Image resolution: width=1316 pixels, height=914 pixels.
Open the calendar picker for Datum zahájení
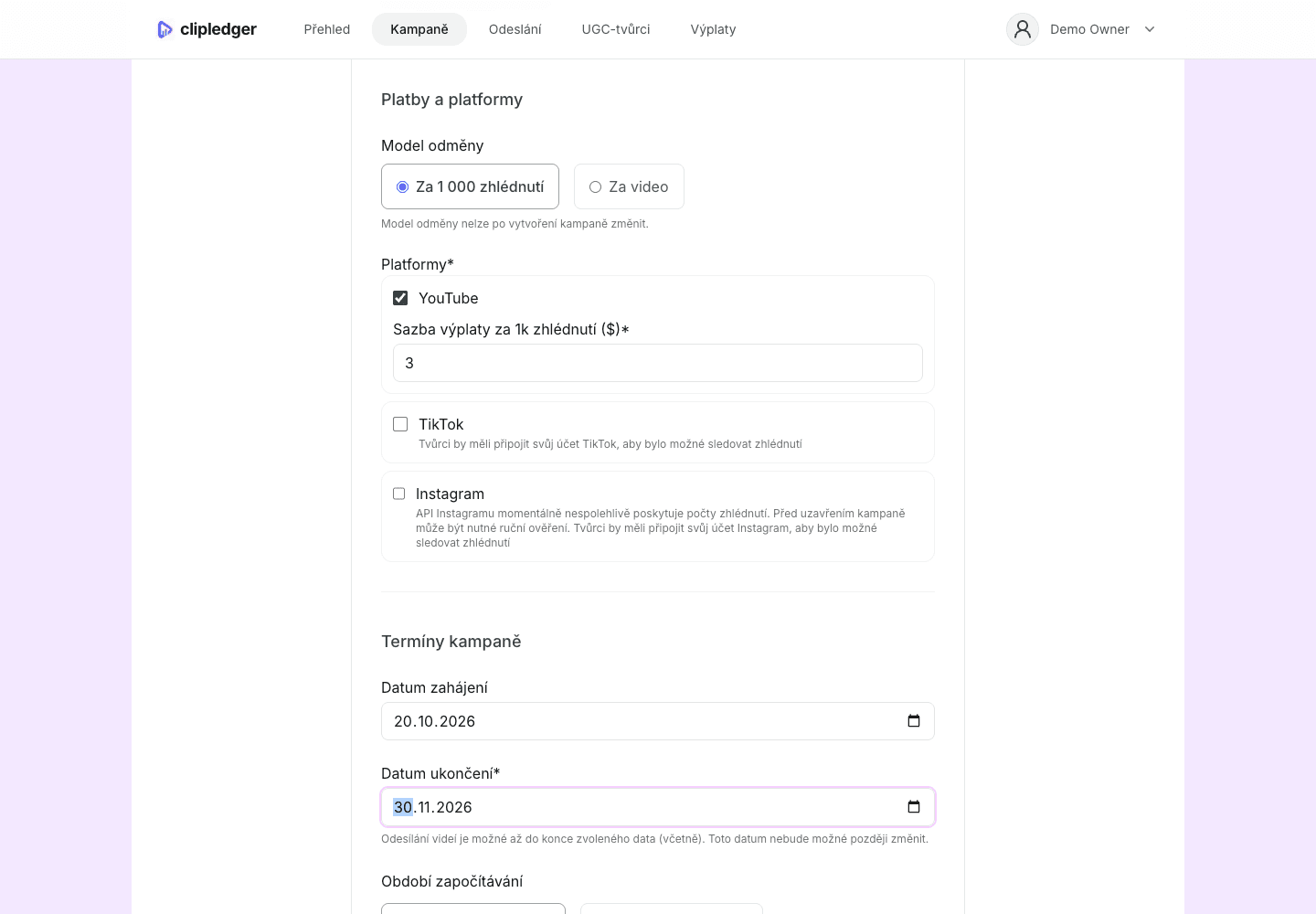point(914,721)
